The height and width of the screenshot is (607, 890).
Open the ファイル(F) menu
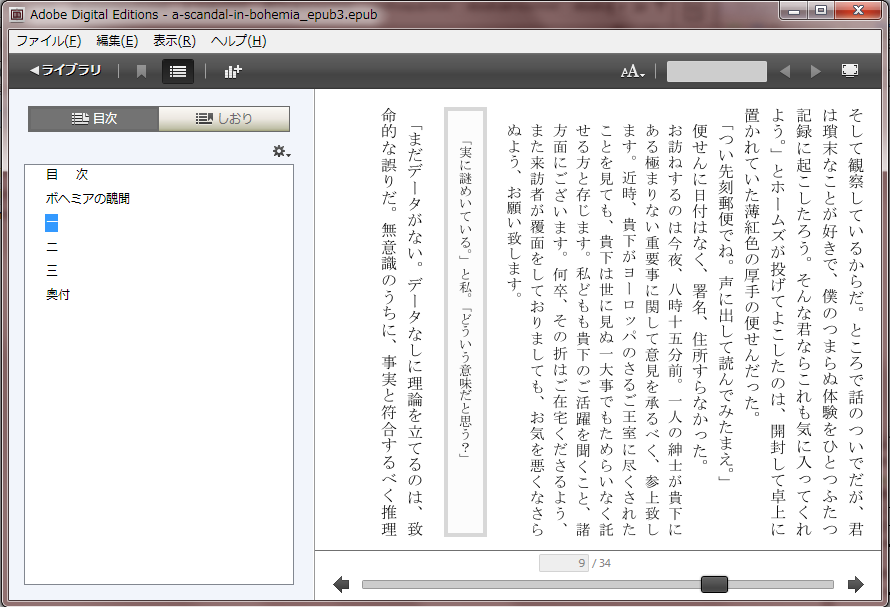point(48,41)
